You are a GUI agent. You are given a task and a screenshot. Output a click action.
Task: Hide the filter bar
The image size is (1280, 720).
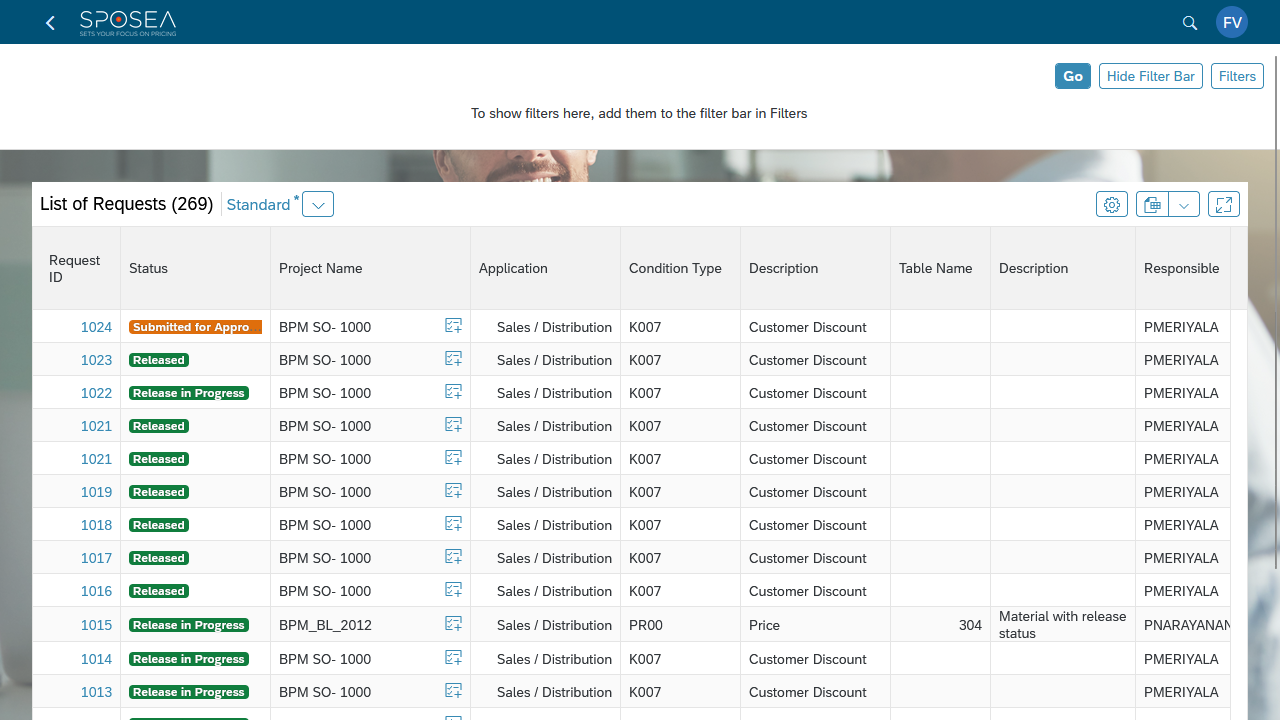point(1150,76)
